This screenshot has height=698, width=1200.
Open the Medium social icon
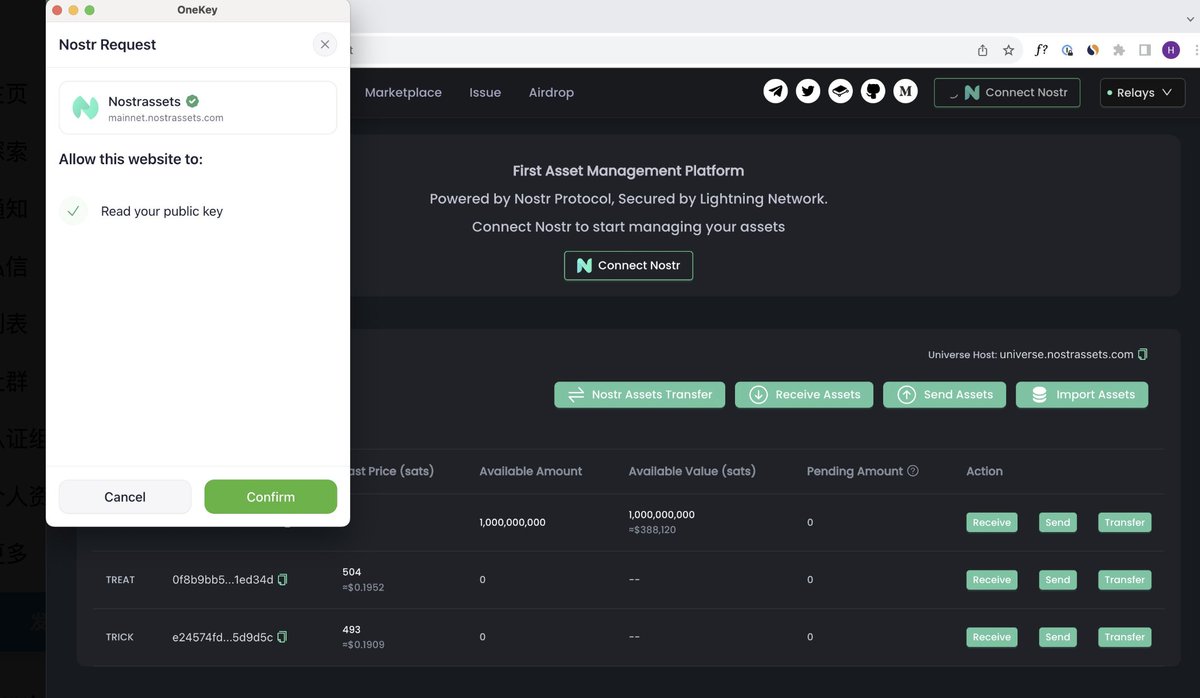click(906, 92)
